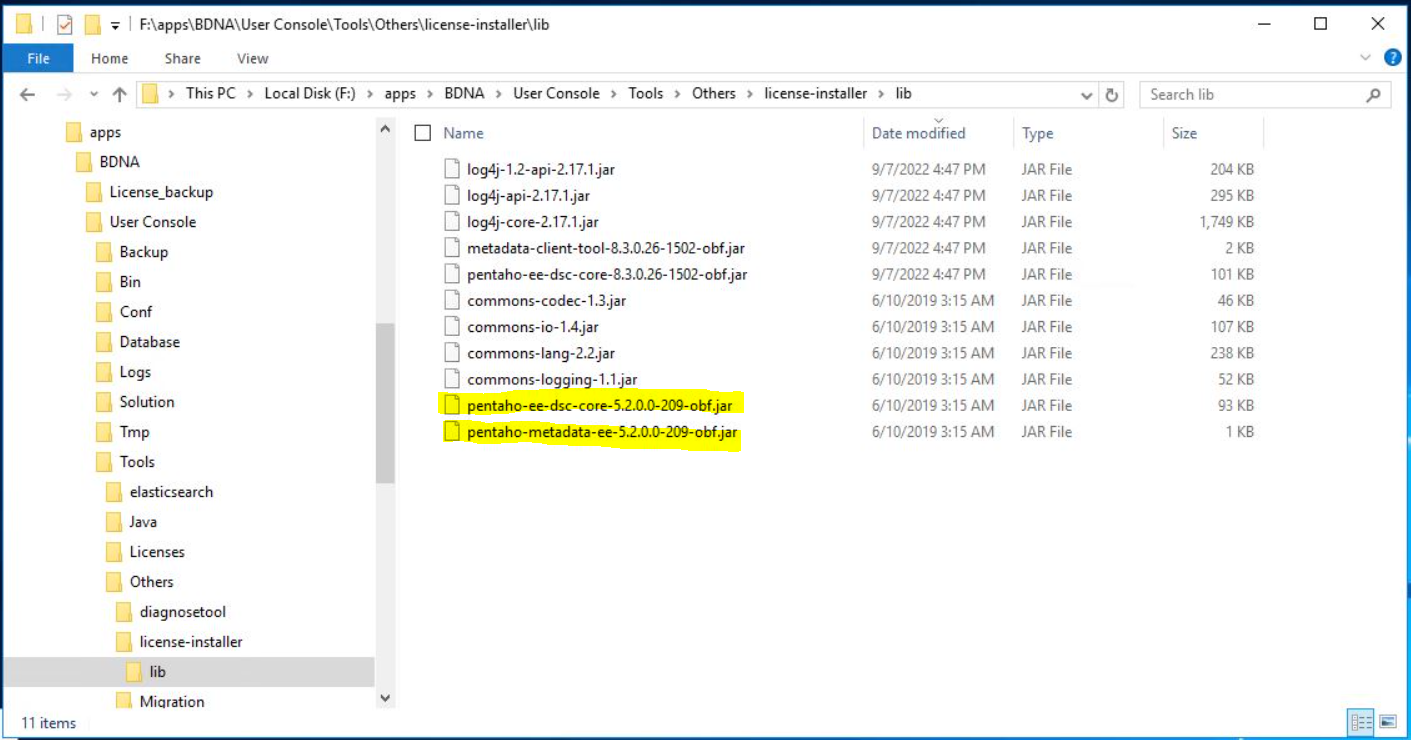Click the 1,749 KB size cell

coord(1226,222)
